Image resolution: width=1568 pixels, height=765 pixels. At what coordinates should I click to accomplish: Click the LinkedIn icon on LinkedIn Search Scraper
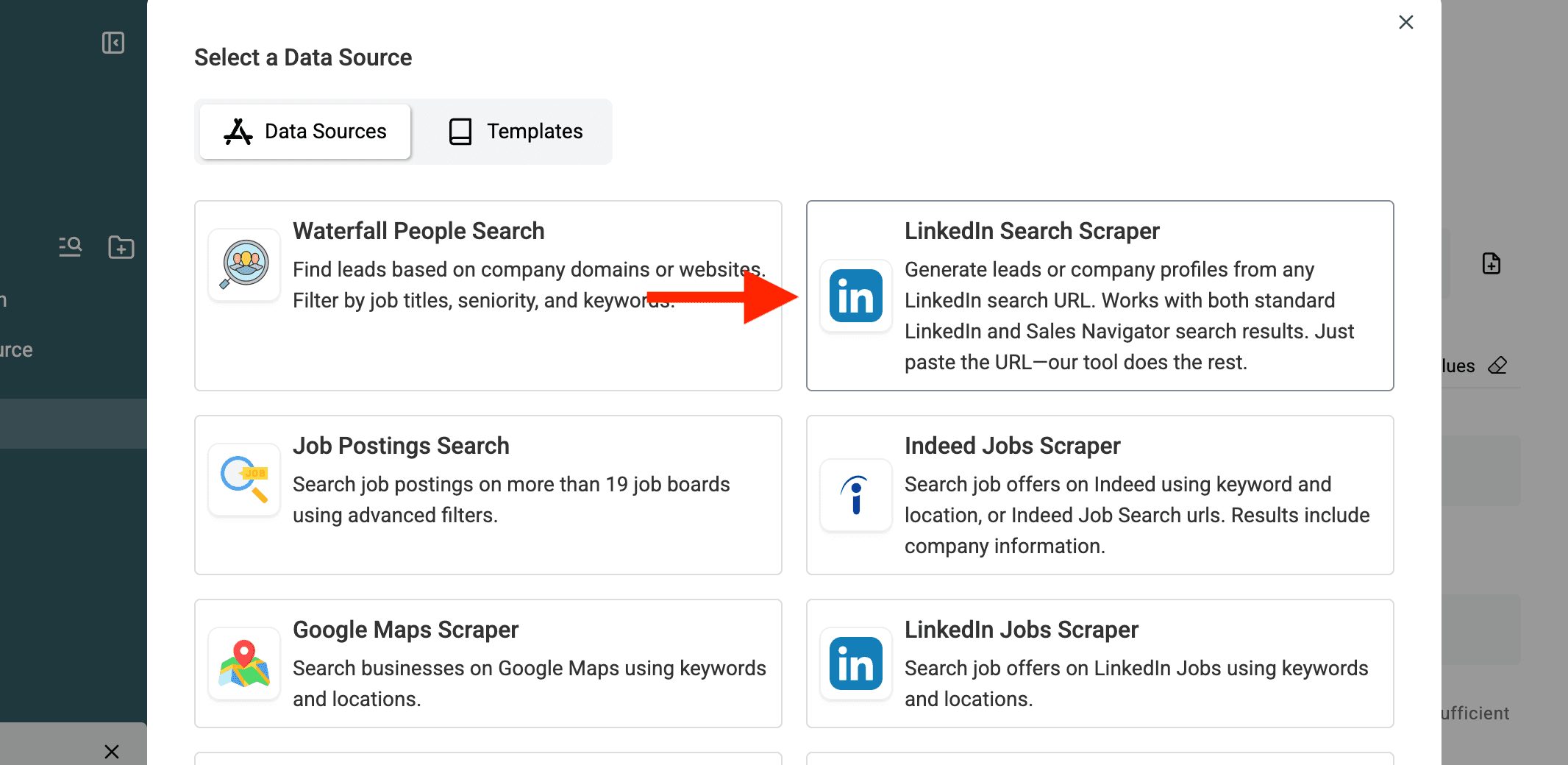point(855,296)
